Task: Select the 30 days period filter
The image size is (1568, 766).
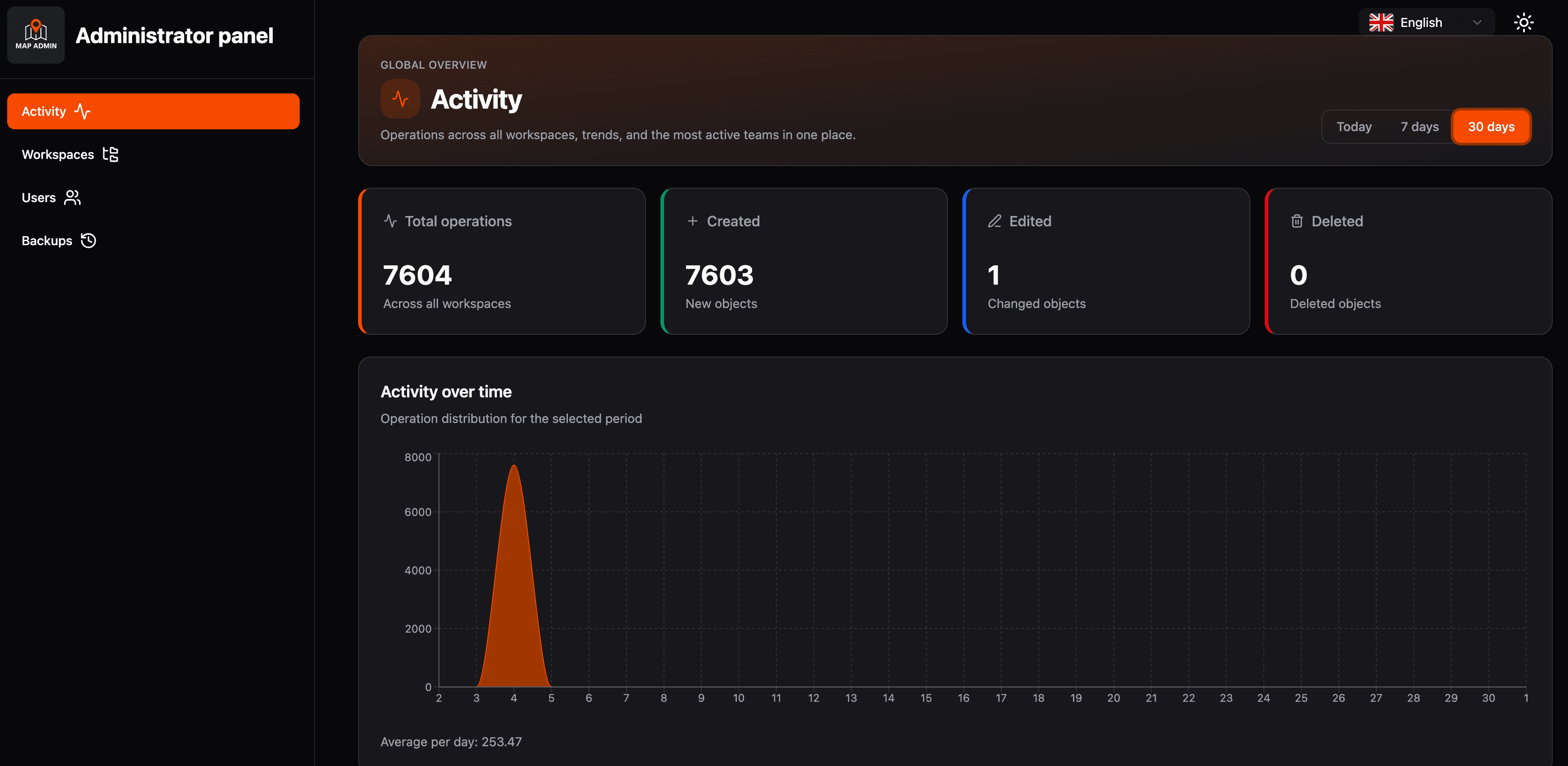Action: point(1491,127)
